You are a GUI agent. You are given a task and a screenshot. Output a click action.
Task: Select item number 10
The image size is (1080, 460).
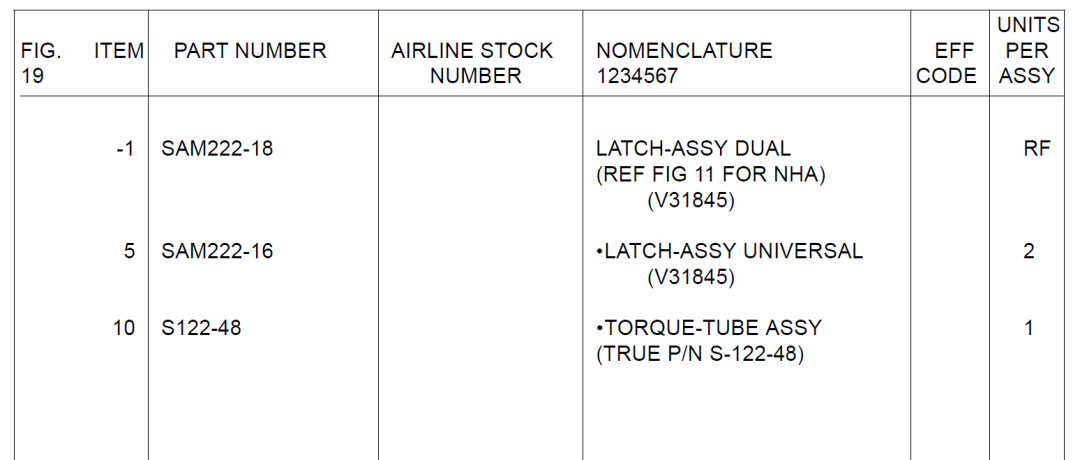pos(124,328)
